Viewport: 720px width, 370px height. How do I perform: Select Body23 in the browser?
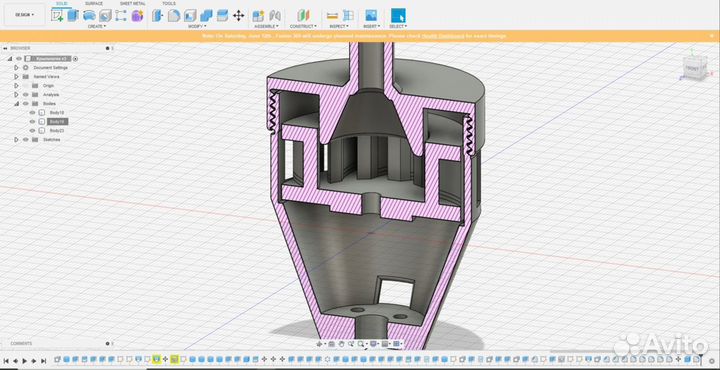[57, 130]
